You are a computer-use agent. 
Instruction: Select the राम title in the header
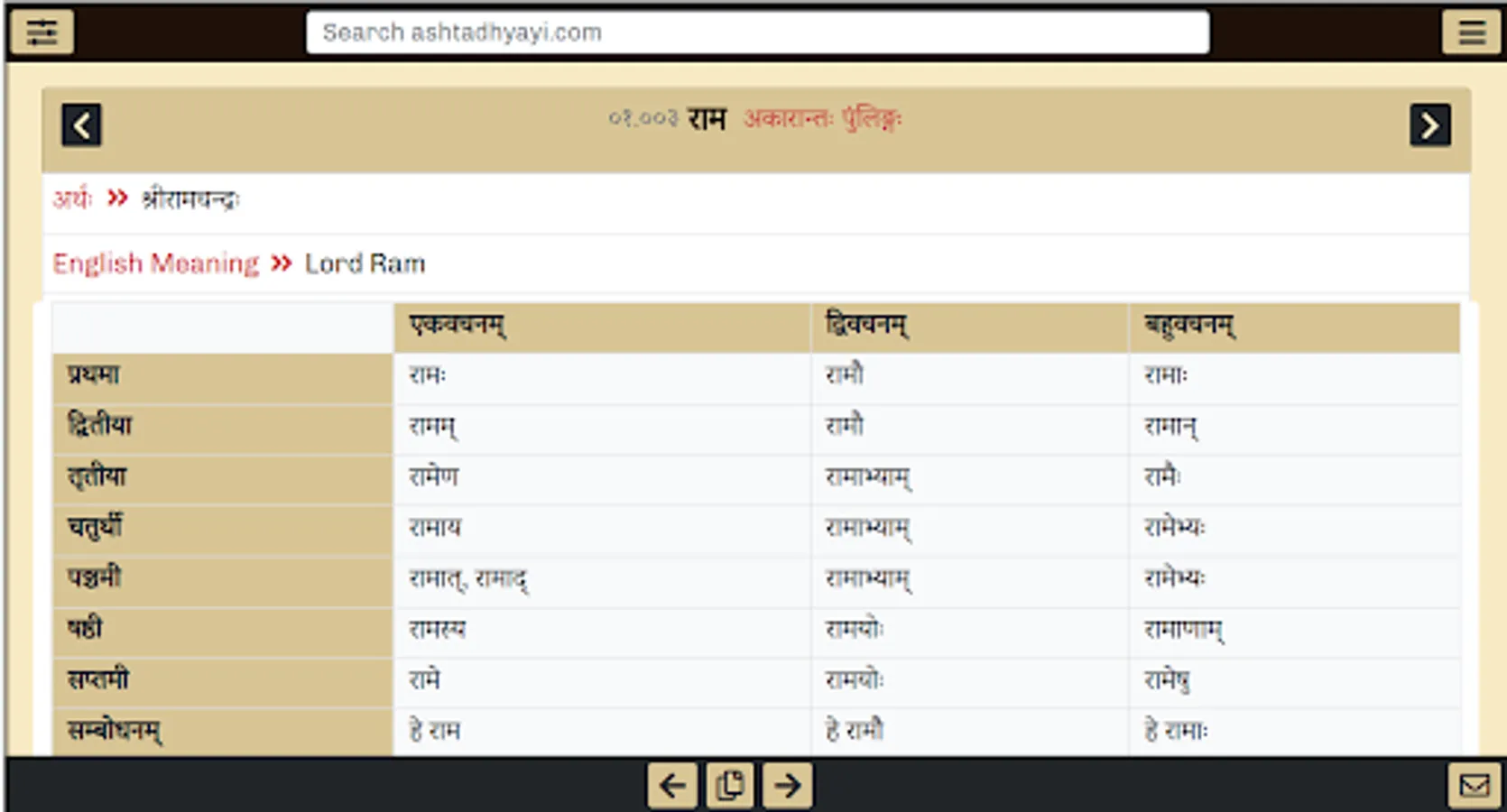tap(703, 118)
